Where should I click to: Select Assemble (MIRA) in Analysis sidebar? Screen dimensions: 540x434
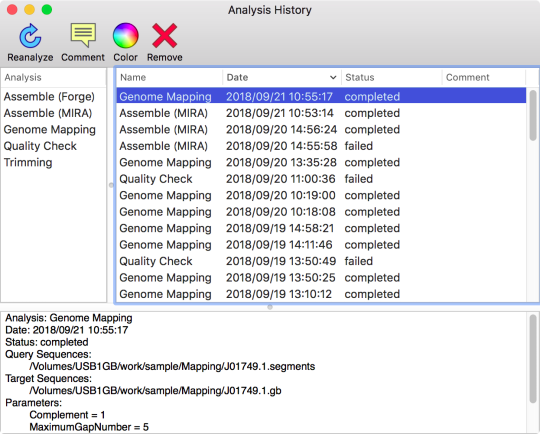pos(48,113)
